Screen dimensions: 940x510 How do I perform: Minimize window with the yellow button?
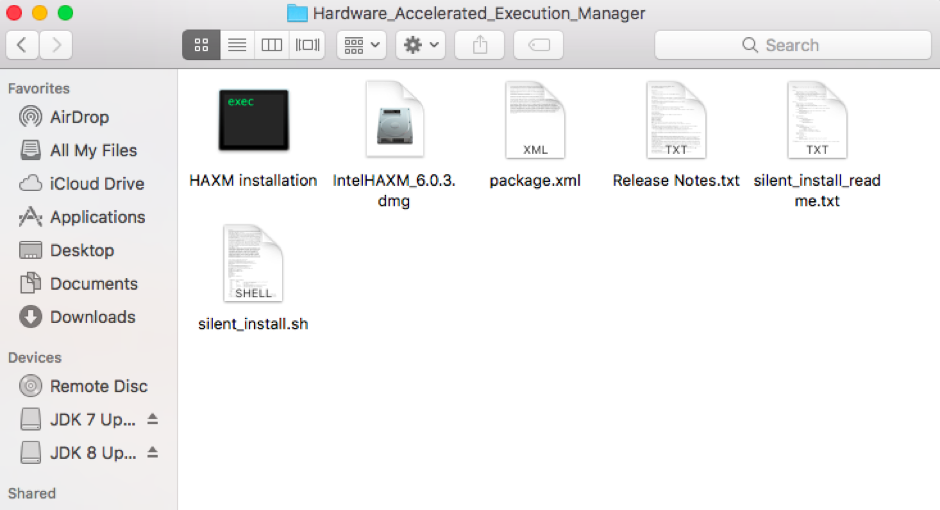pos(40,13)
